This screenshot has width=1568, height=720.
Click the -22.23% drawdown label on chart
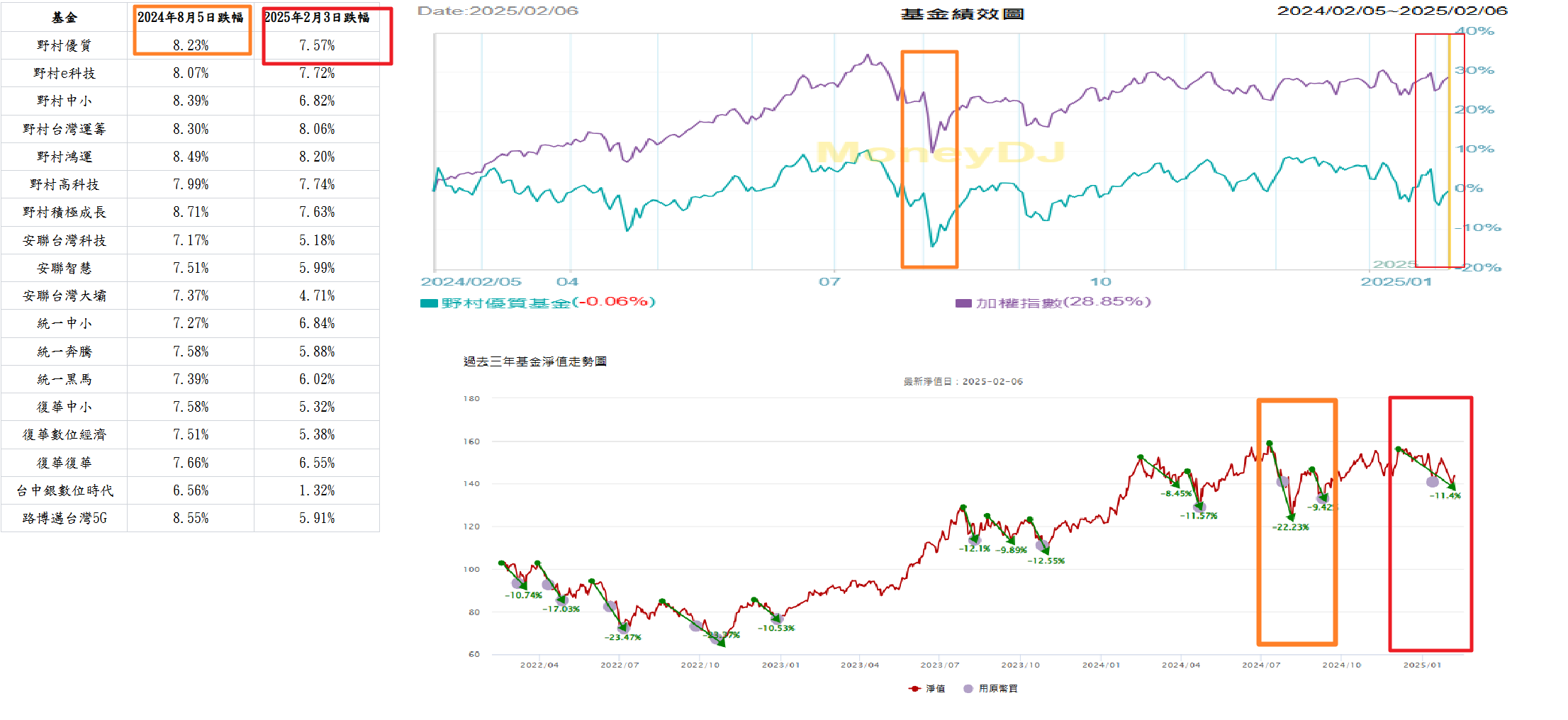point(1290,527)
